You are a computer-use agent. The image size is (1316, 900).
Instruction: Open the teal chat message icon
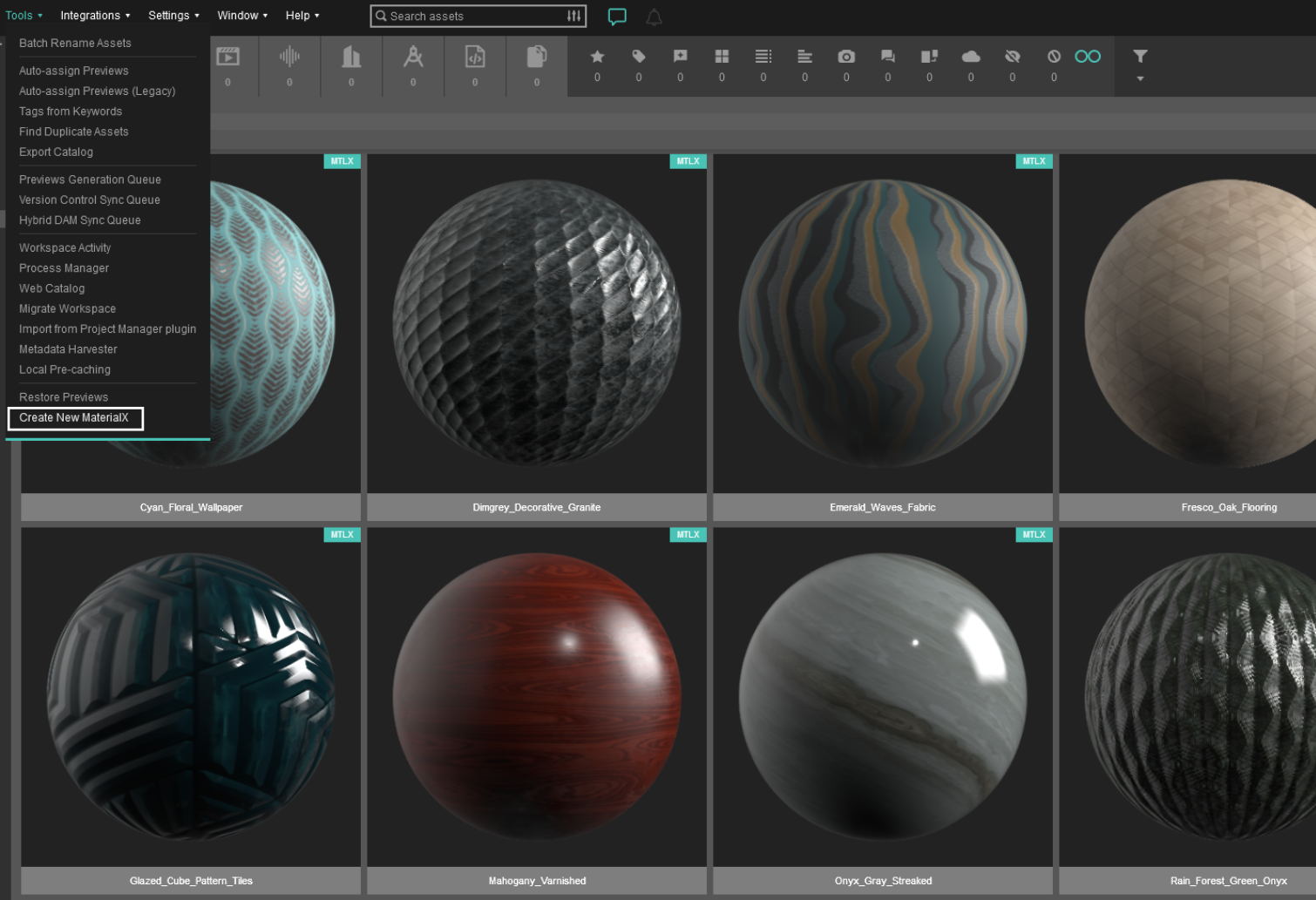click(617, 17)
